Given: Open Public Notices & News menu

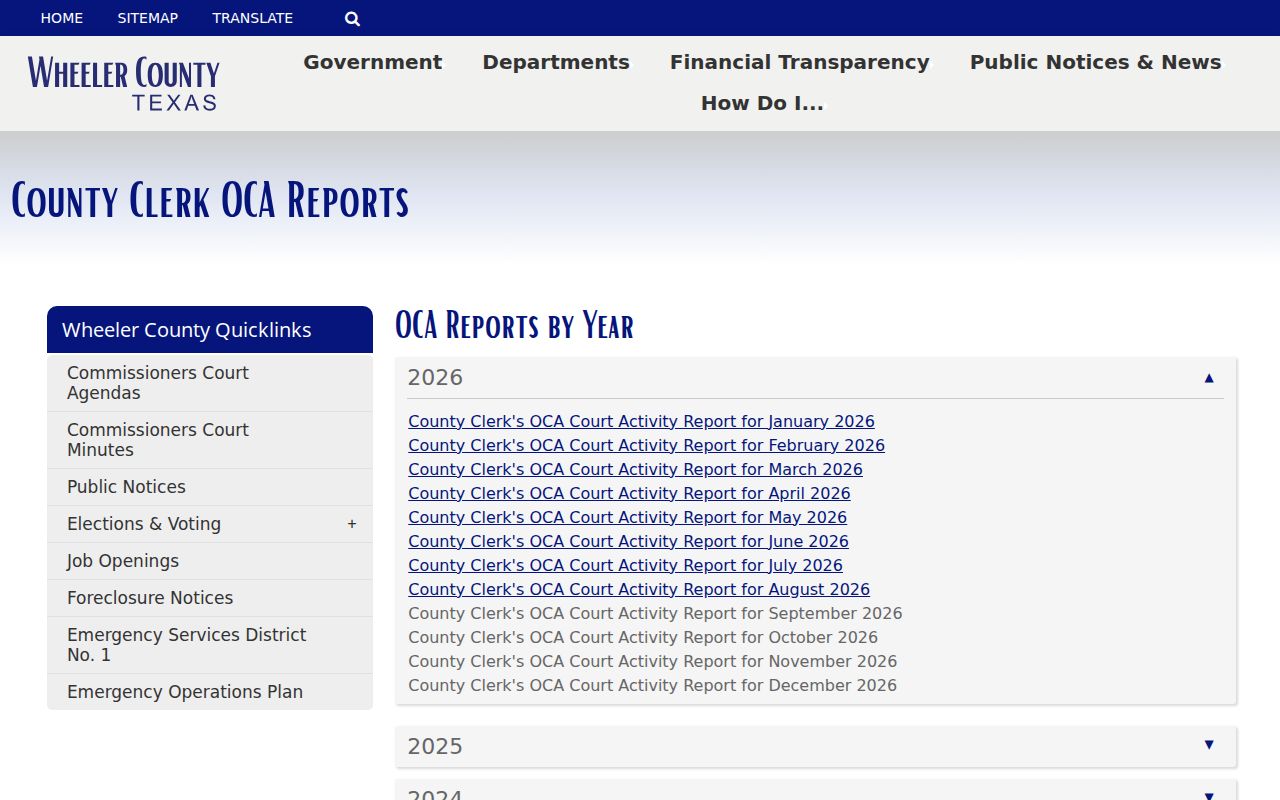Looking at the screenshot, I should pyautogui.click(x=1096, y=62).
